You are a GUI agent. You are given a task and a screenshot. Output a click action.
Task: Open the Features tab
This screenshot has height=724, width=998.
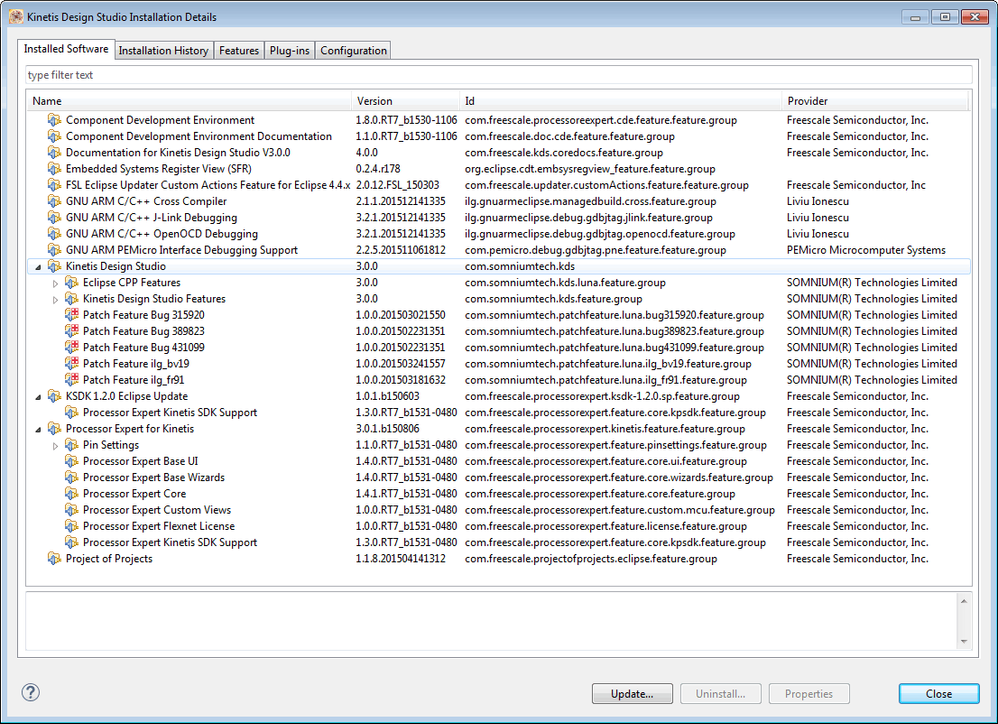(x=239, y=50)
